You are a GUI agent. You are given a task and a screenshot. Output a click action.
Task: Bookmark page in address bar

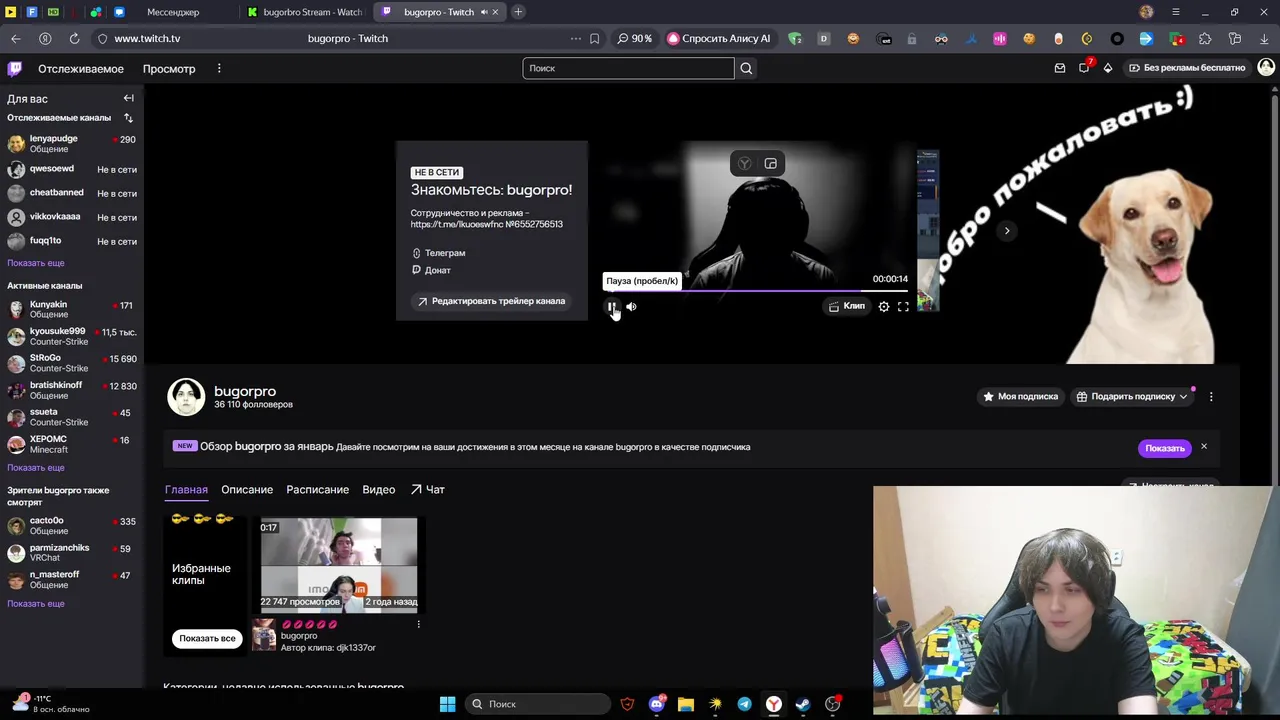tap(594, 38)
